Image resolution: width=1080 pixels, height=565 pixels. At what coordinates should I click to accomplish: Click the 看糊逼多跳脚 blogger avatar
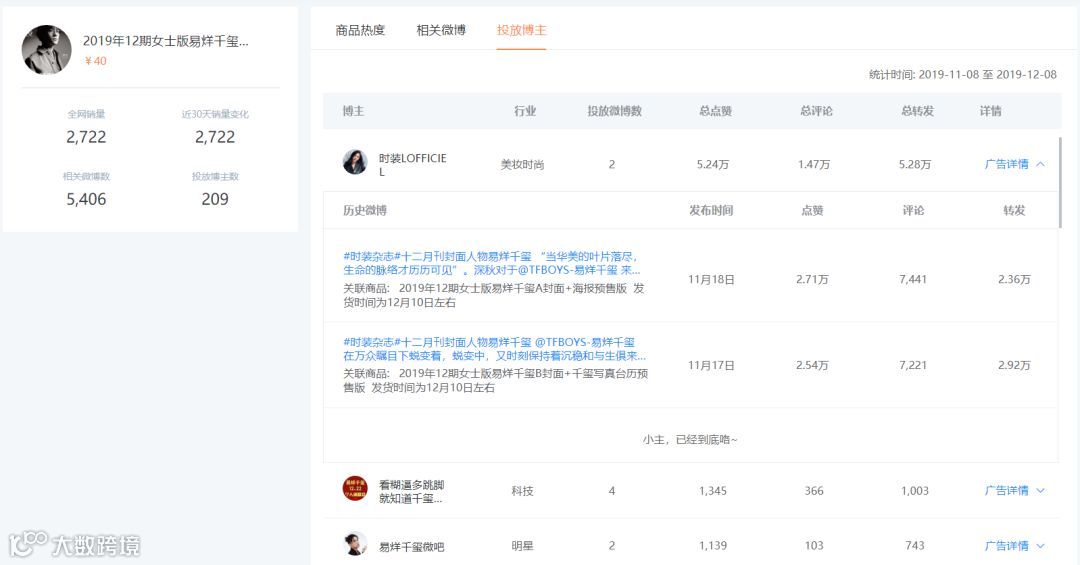[355, 489]
